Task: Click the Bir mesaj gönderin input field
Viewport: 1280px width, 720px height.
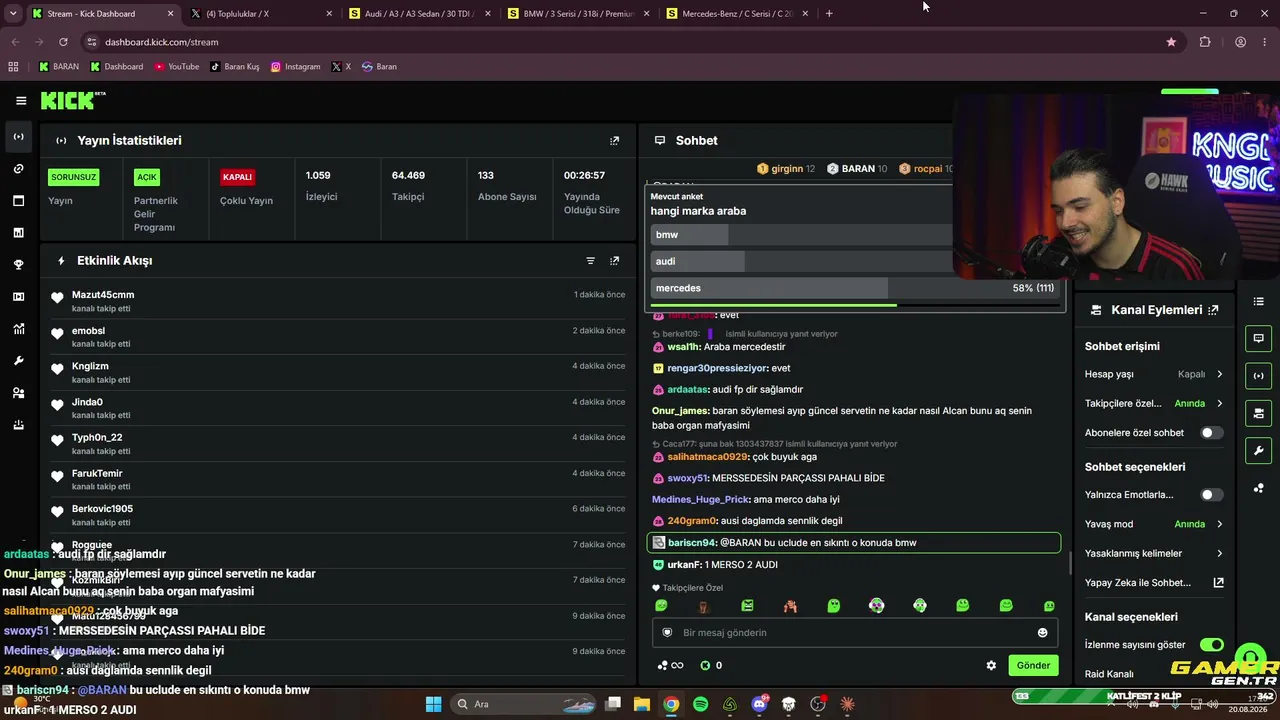Action: tap(855, 633)
